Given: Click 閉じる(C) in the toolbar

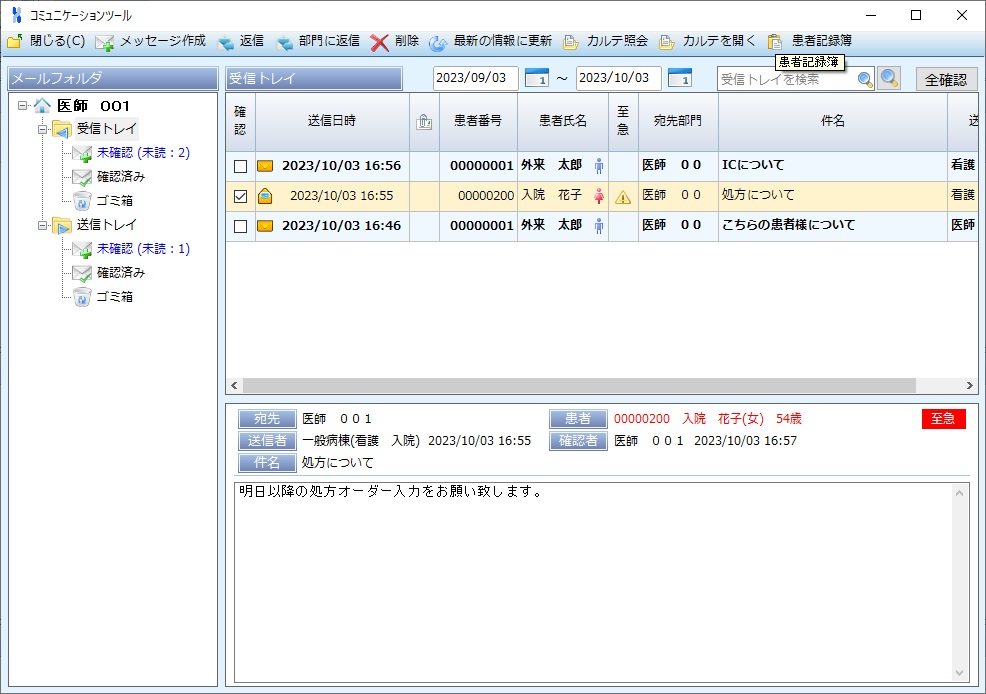Looking at the screenshot, I should [46, 42].
